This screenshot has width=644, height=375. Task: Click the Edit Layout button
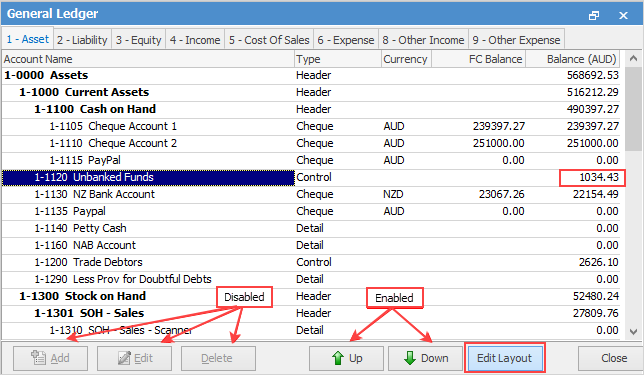(504, 358)
